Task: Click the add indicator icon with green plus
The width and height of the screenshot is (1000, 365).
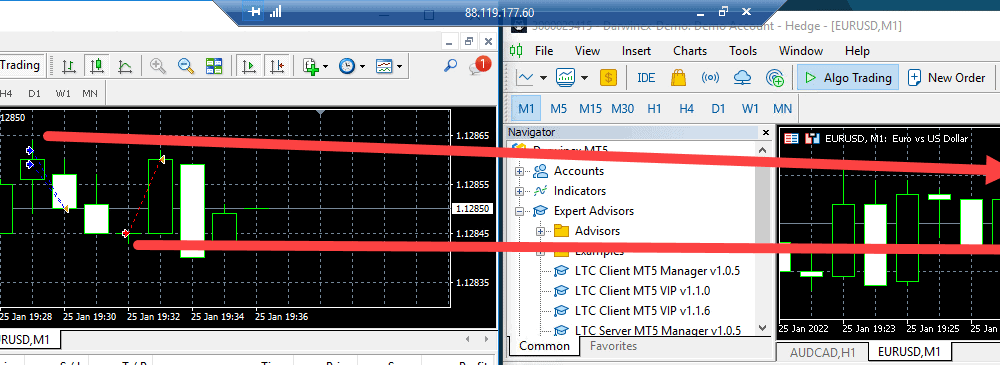Action: tap(311, 66)
